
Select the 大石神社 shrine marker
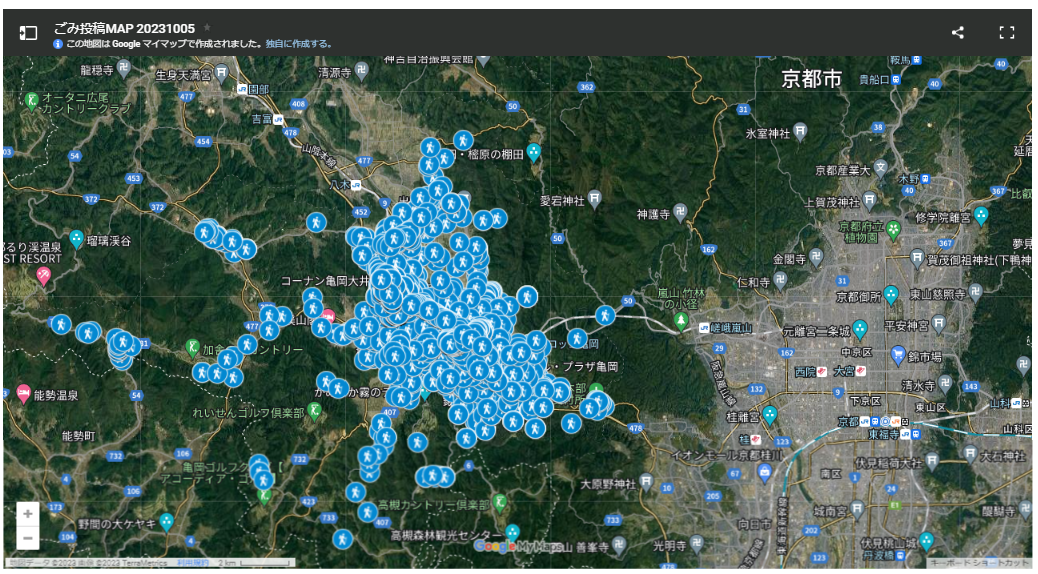(x=970, y=453)
